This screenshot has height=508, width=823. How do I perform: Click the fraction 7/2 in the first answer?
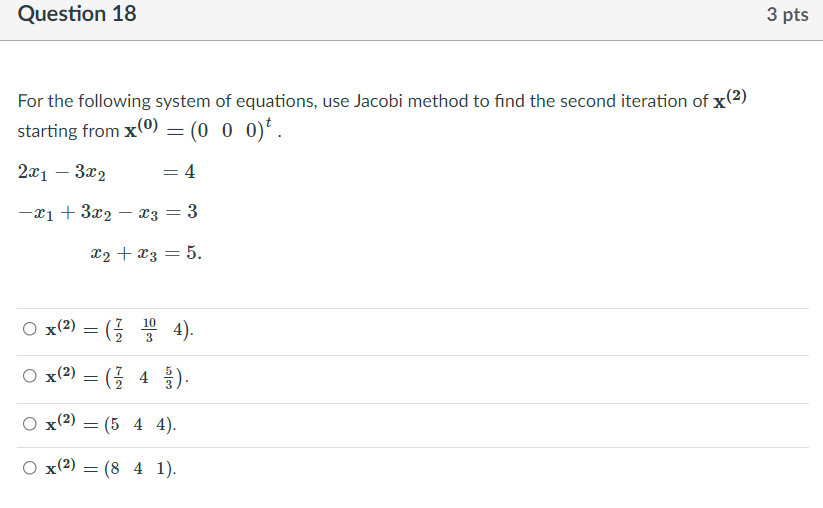point(119,330)
